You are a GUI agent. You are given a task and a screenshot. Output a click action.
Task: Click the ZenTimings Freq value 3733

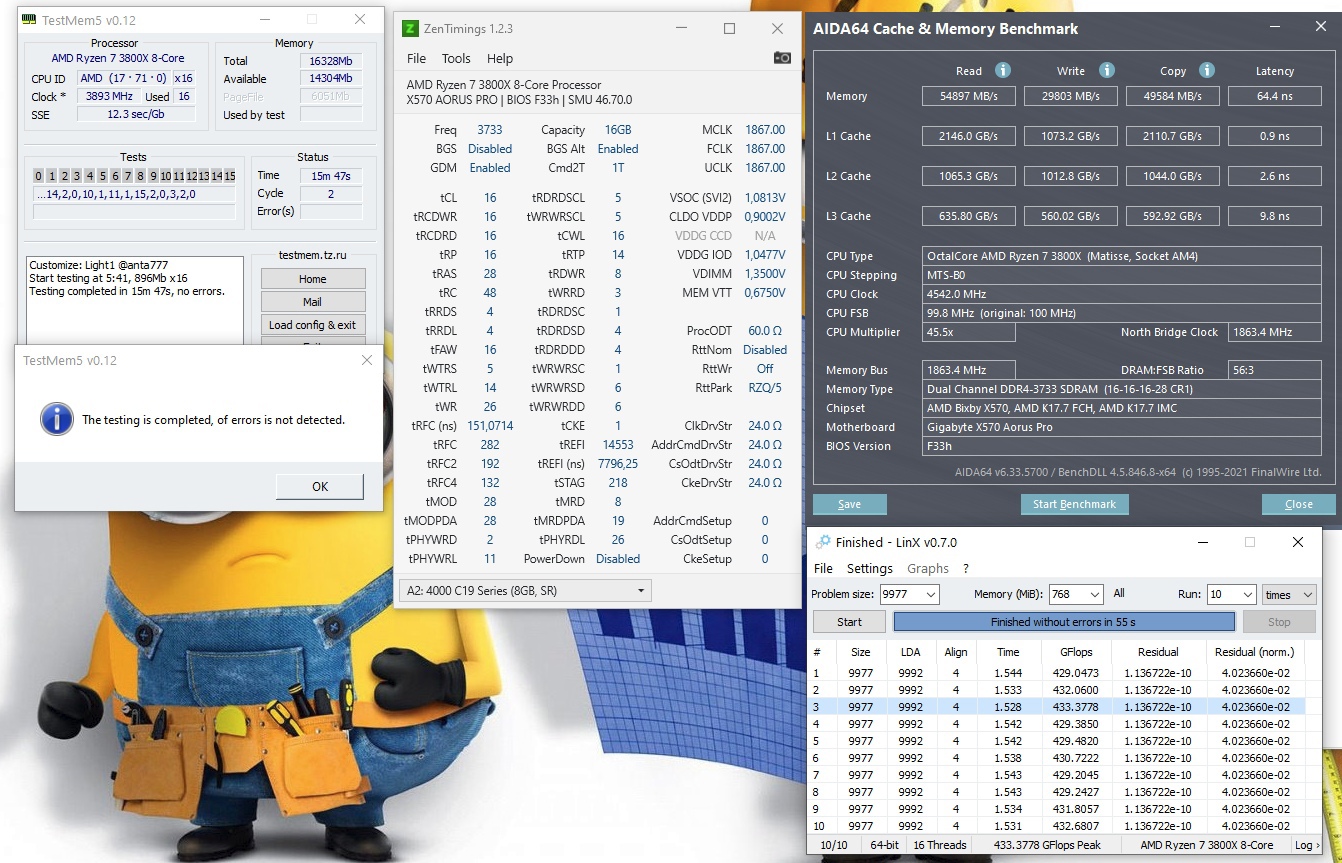(490, 130)
